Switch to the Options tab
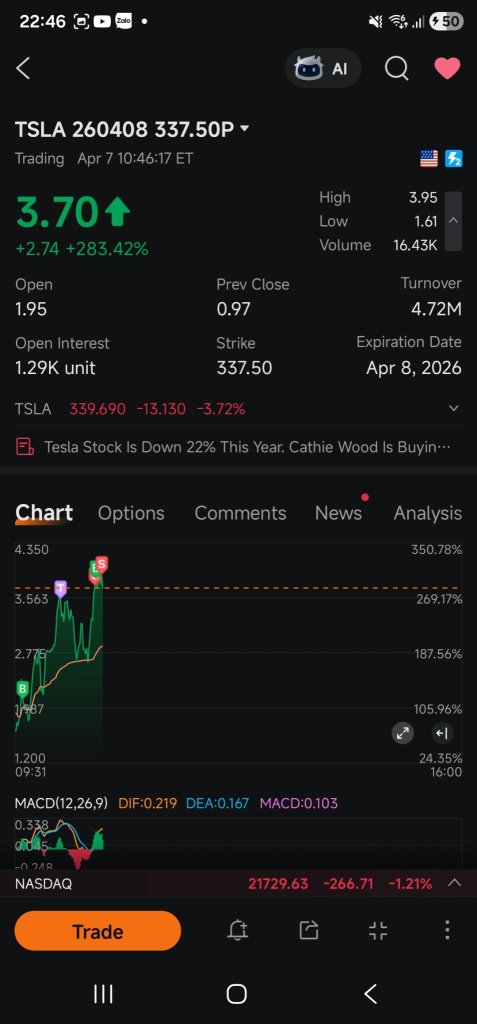This screenshot has height=1024, width=477. point(131,513)
